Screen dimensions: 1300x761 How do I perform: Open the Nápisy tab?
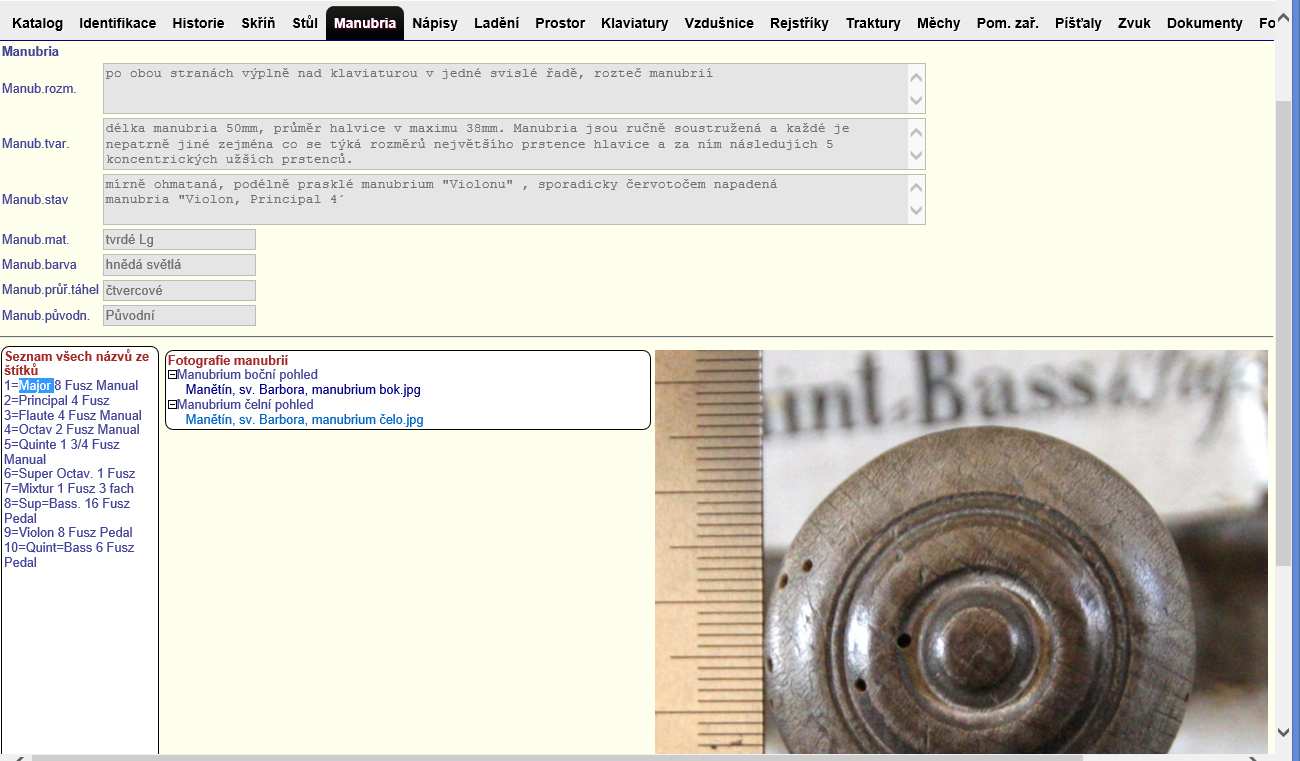435,23
